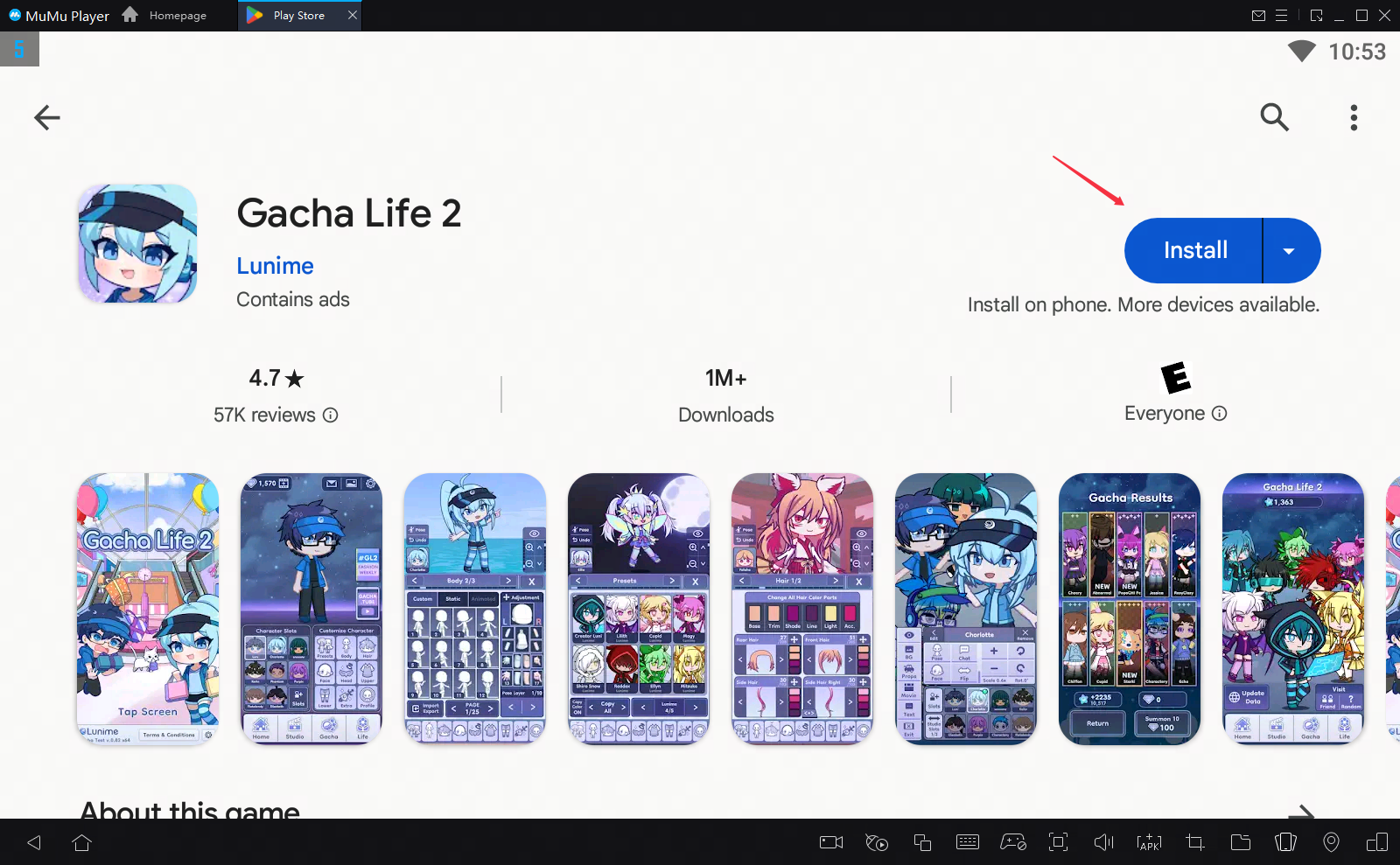Open the MuMu Player hamburger menu
This screenshot has width=1400, height=865.
click(x=1281, y=15)
